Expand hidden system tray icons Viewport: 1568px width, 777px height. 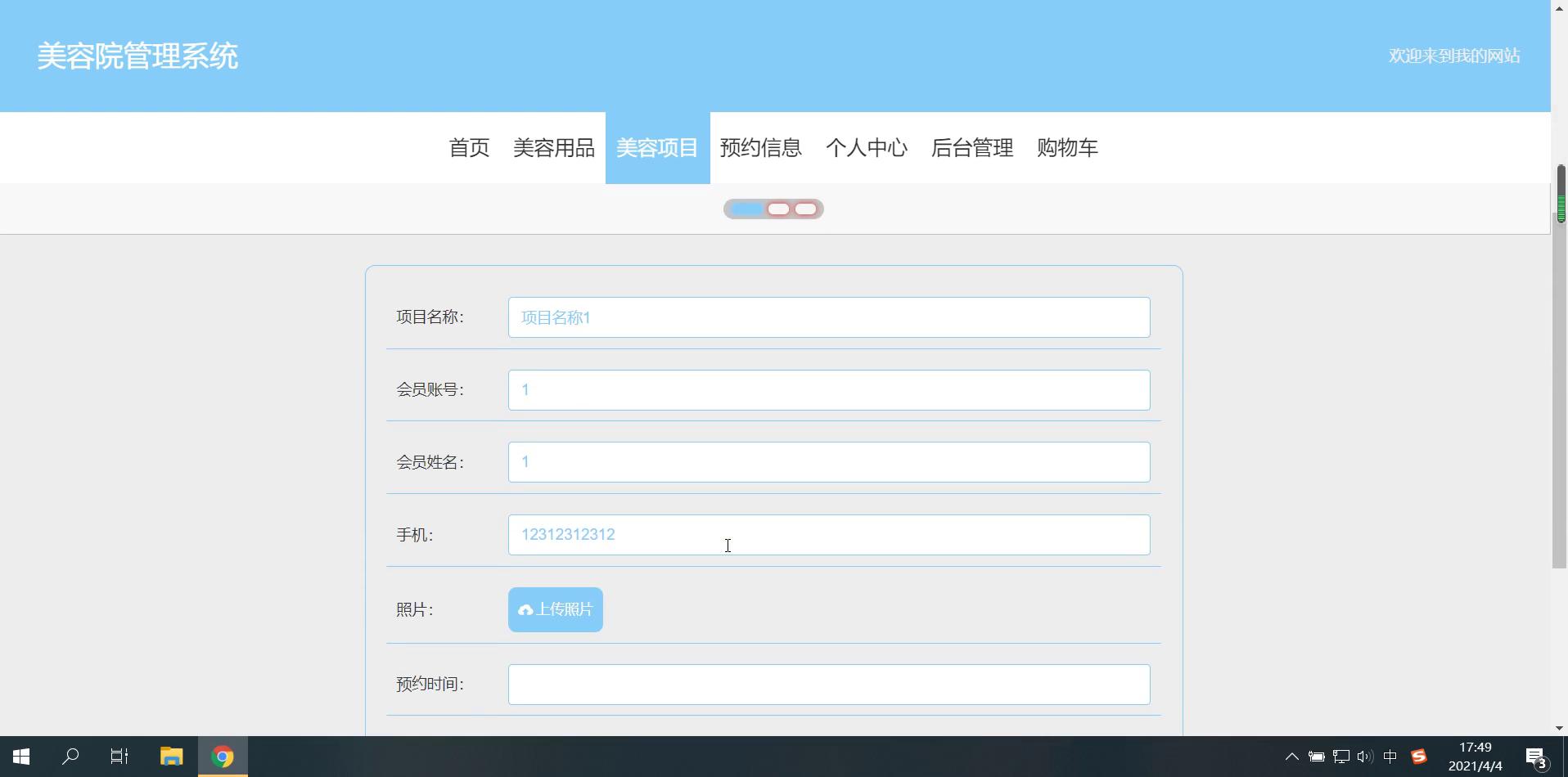pyautogui.click(x=1291, y=757)
